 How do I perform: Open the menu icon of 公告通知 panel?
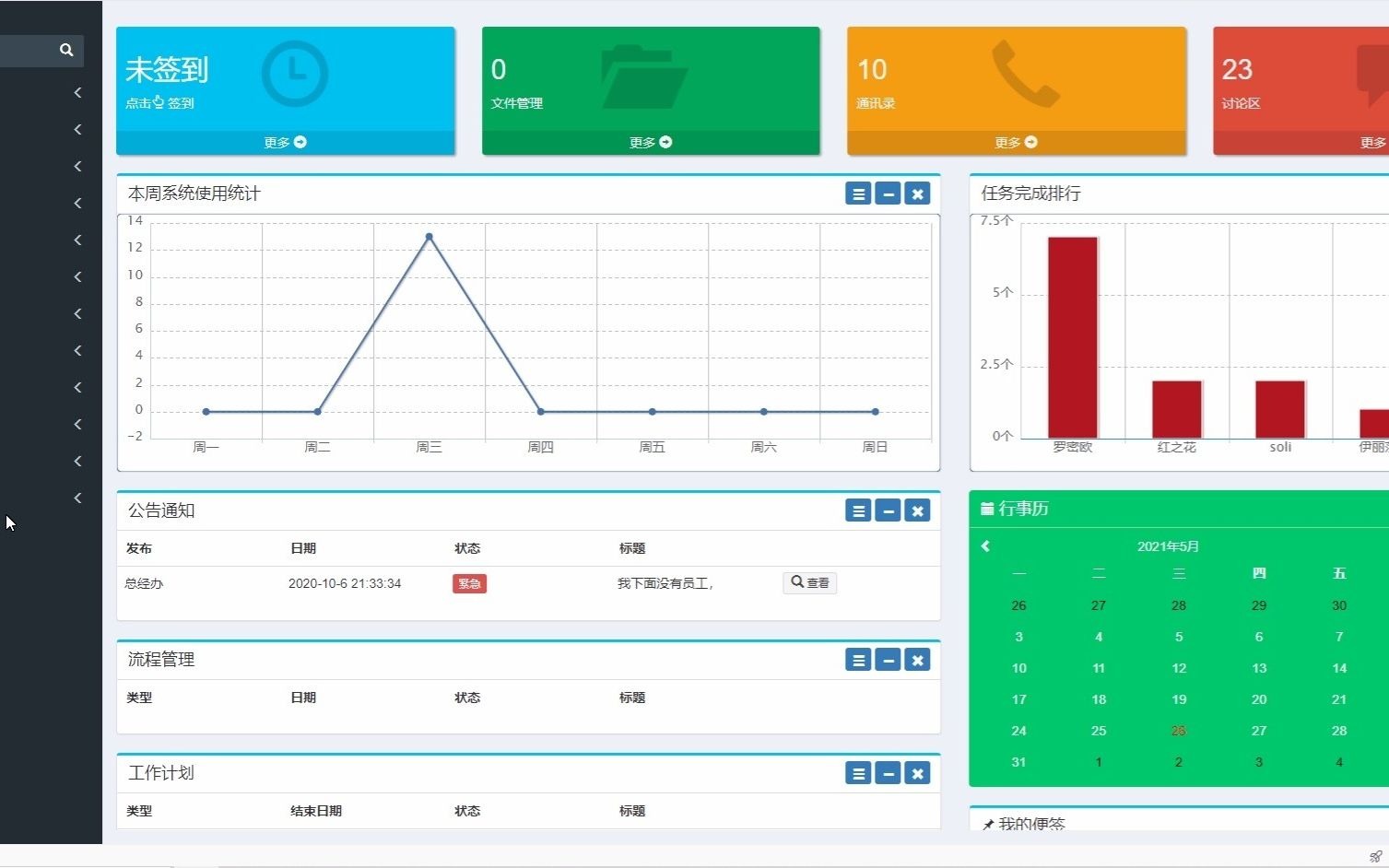click(858, 510)
